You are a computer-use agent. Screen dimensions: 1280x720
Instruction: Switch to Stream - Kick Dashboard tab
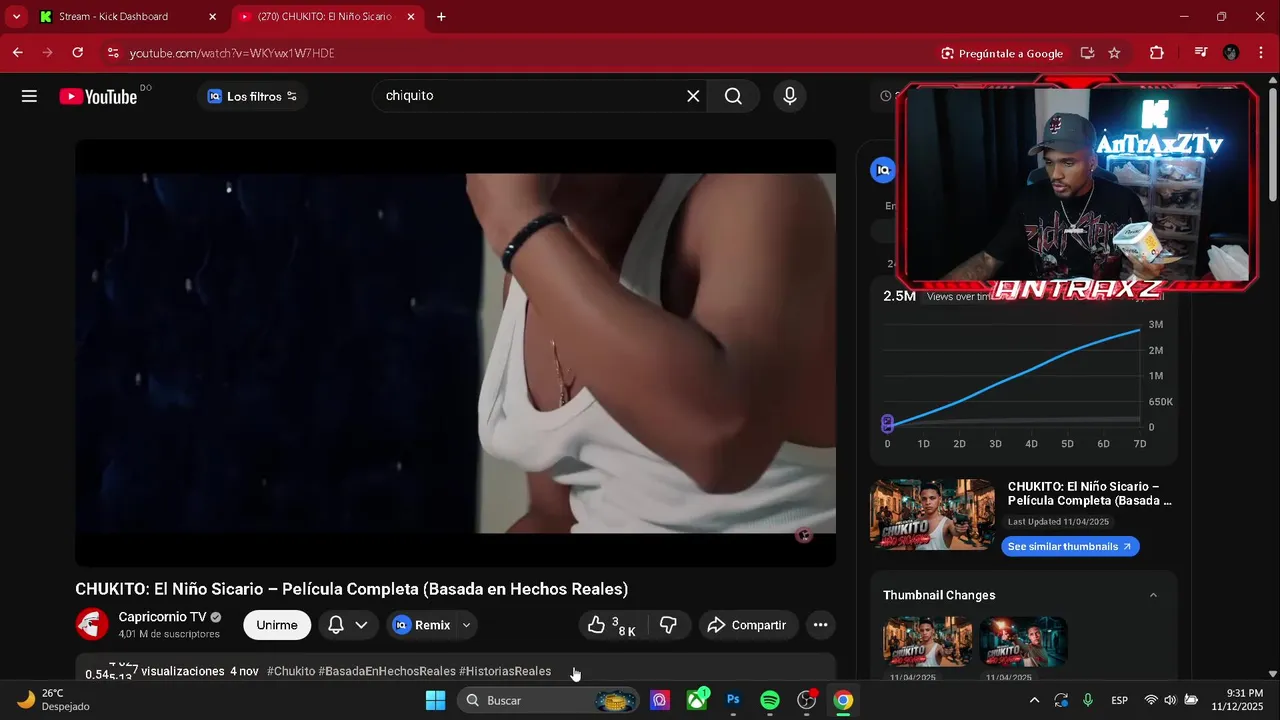[x=128, y=17]
